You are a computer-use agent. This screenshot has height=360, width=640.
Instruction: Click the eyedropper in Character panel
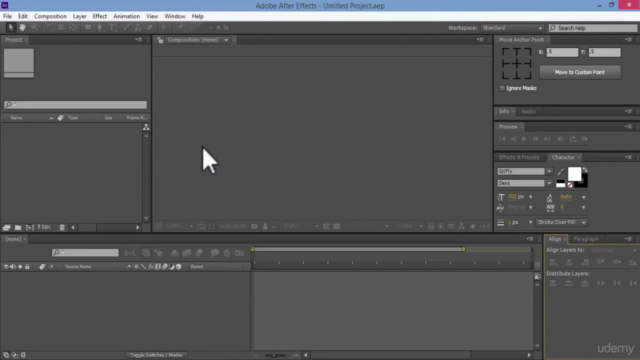click(561, 172)
